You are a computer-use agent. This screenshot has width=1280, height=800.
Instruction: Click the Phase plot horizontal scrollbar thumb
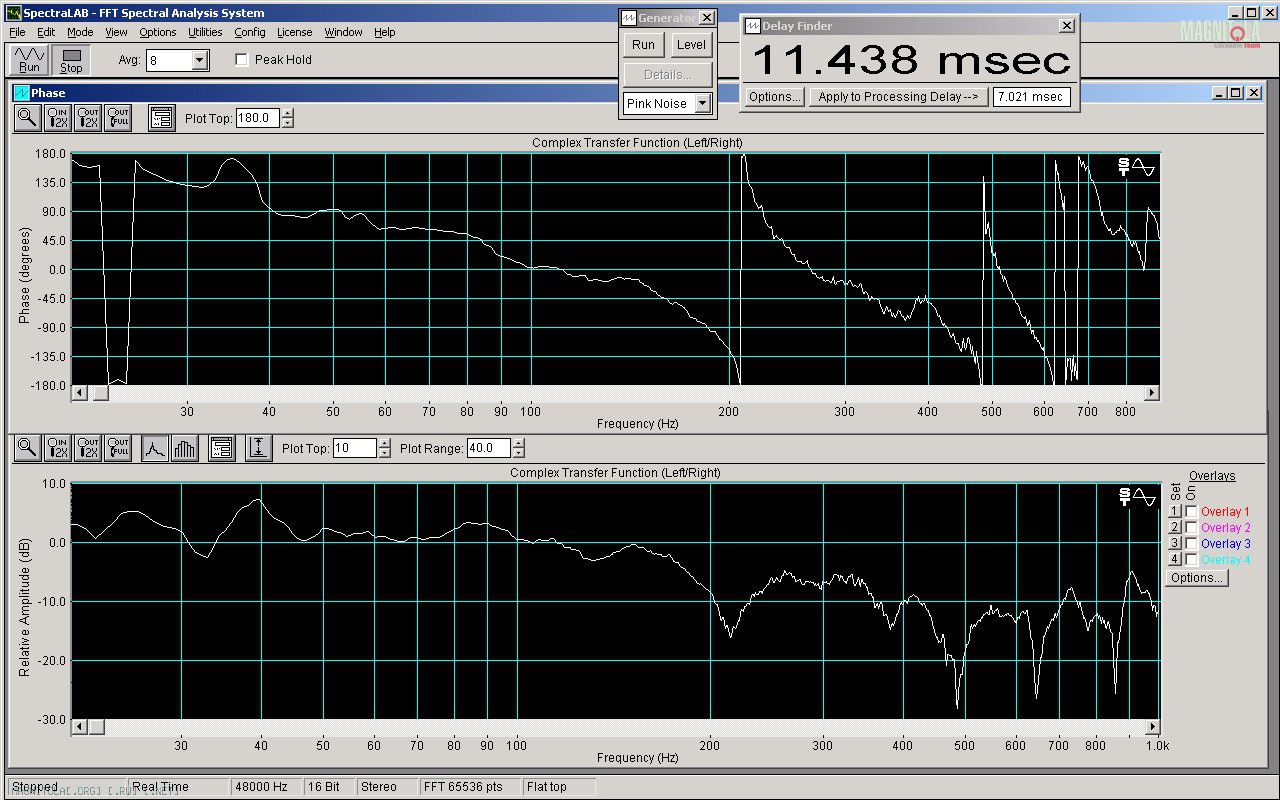click(100, 393)
